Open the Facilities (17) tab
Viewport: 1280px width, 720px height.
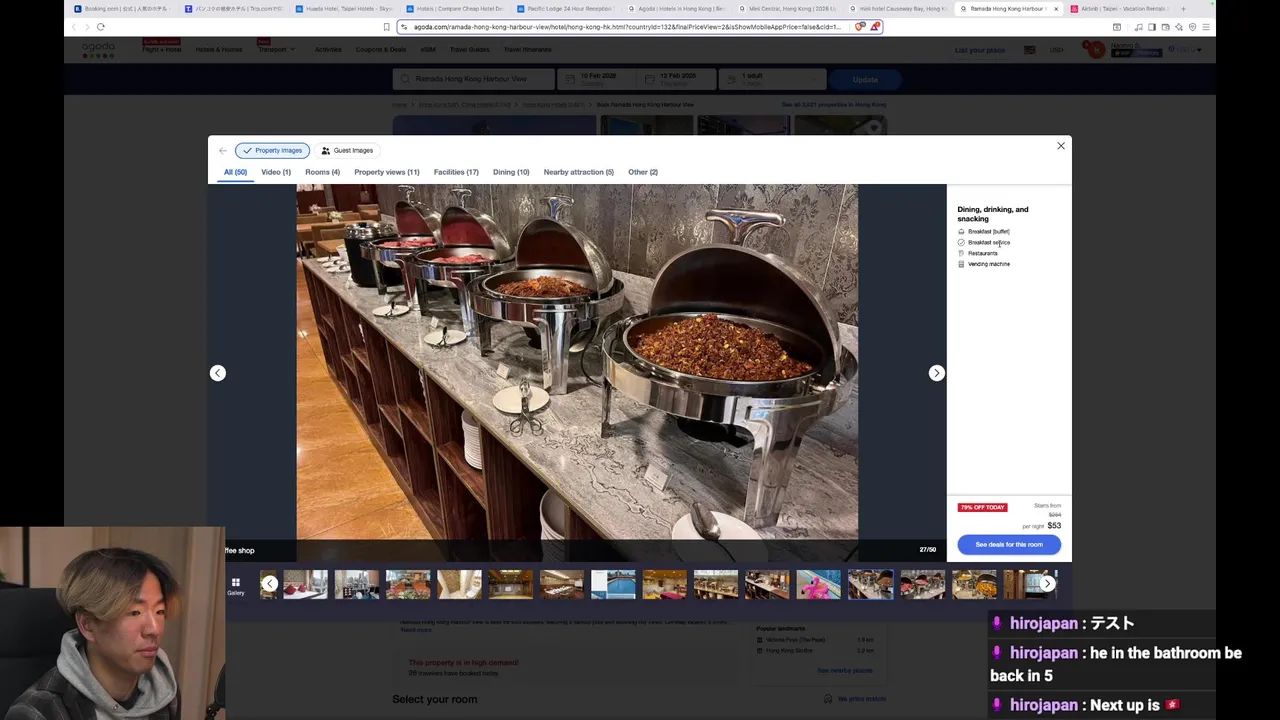point(456,172)
